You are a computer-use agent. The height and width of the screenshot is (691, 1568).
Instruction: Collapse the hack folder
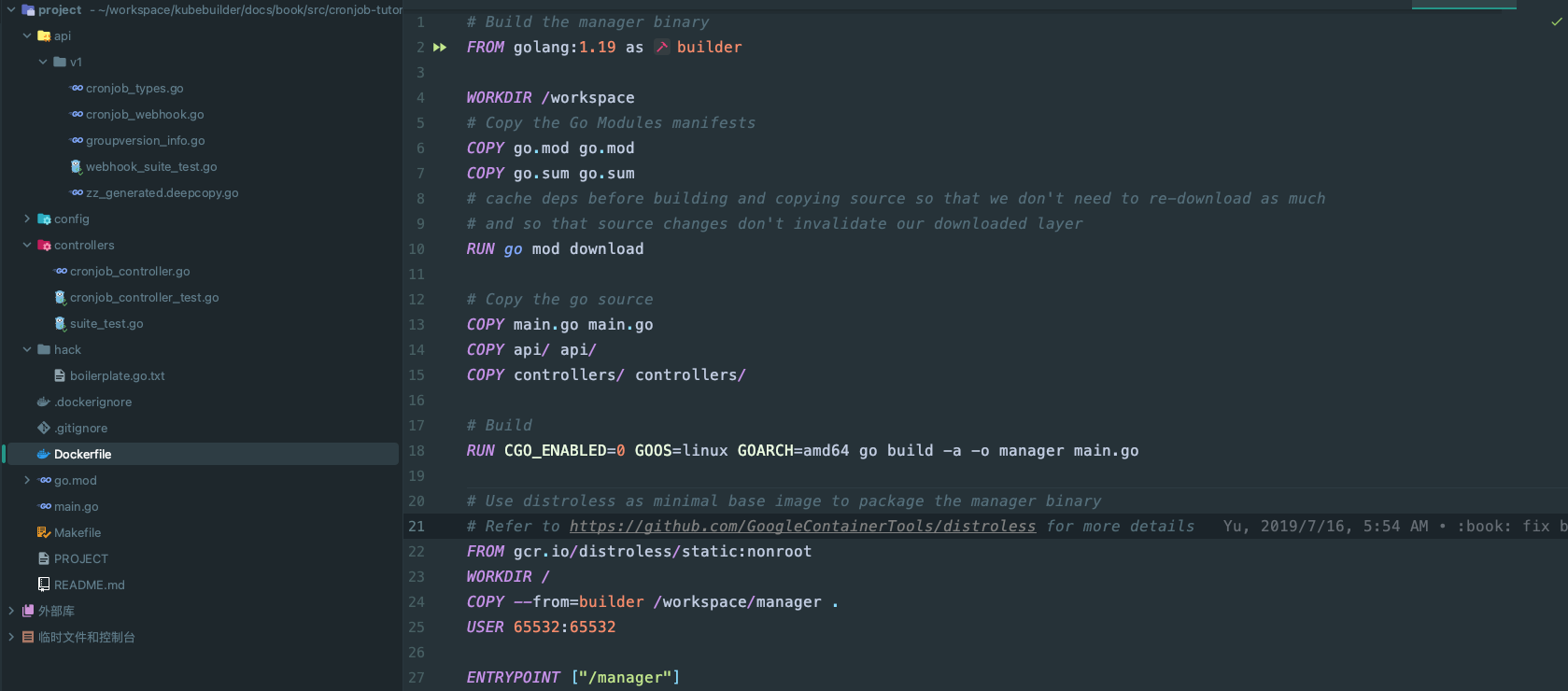coord(27,349)
